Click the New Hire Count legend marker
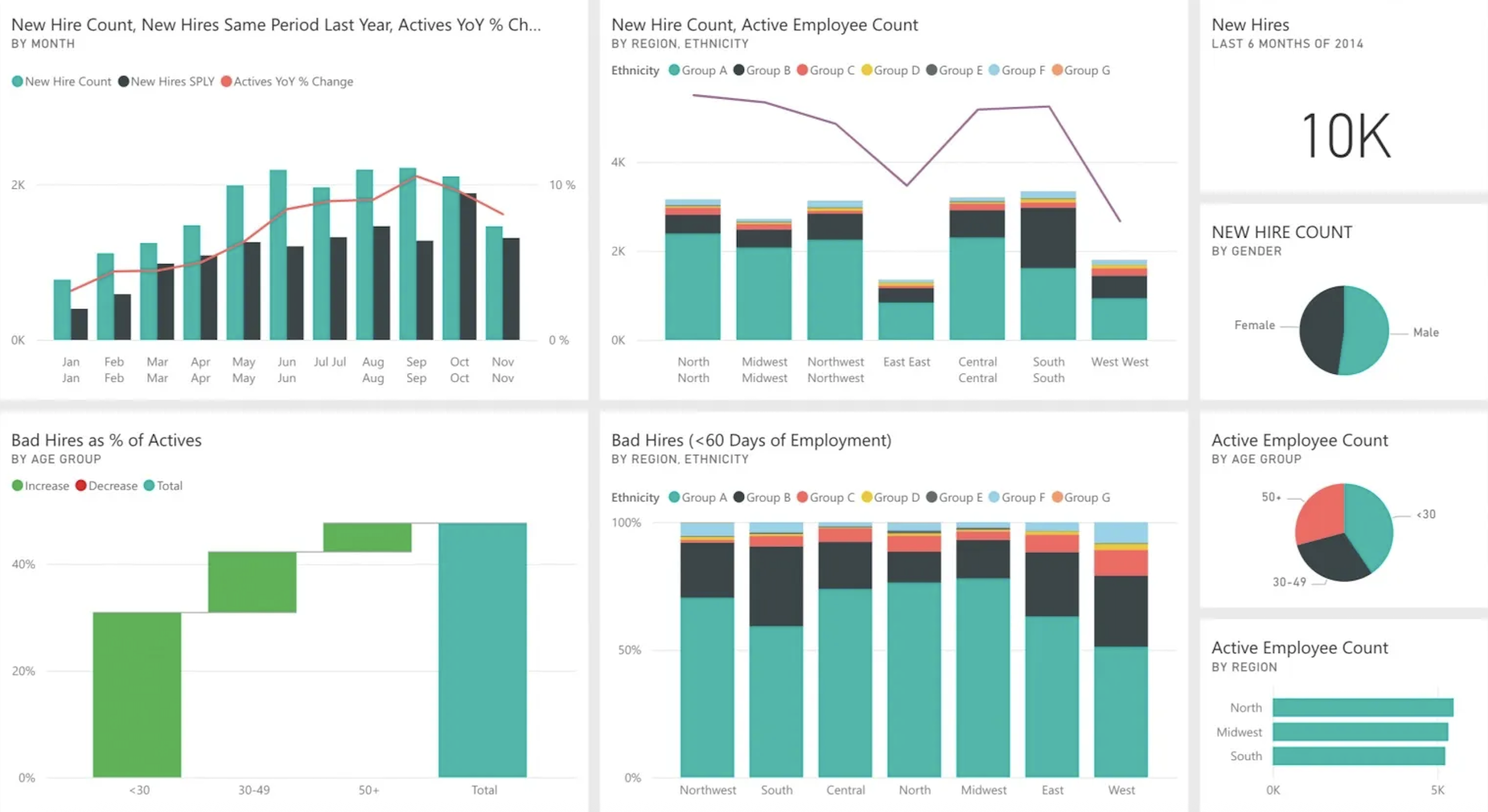Screen dimensions: 1488x812 [18, 82]
